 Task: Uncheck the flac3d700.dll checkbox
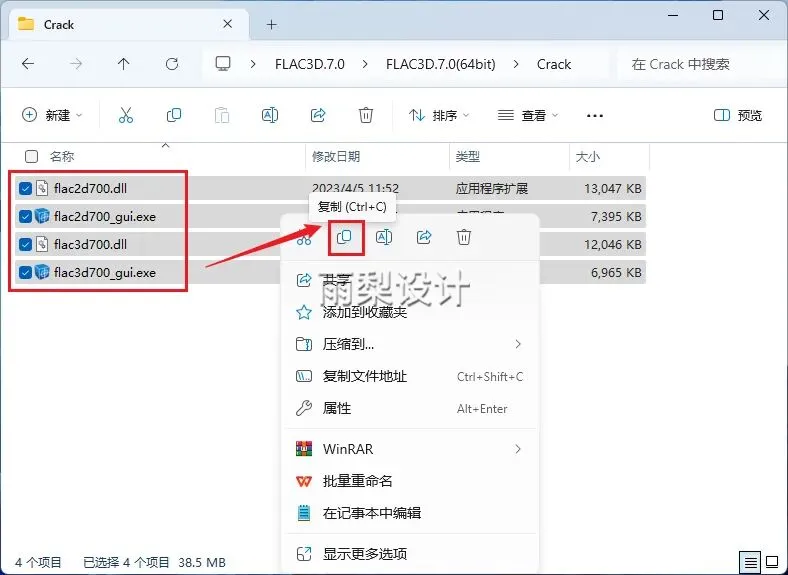[25, 244]
